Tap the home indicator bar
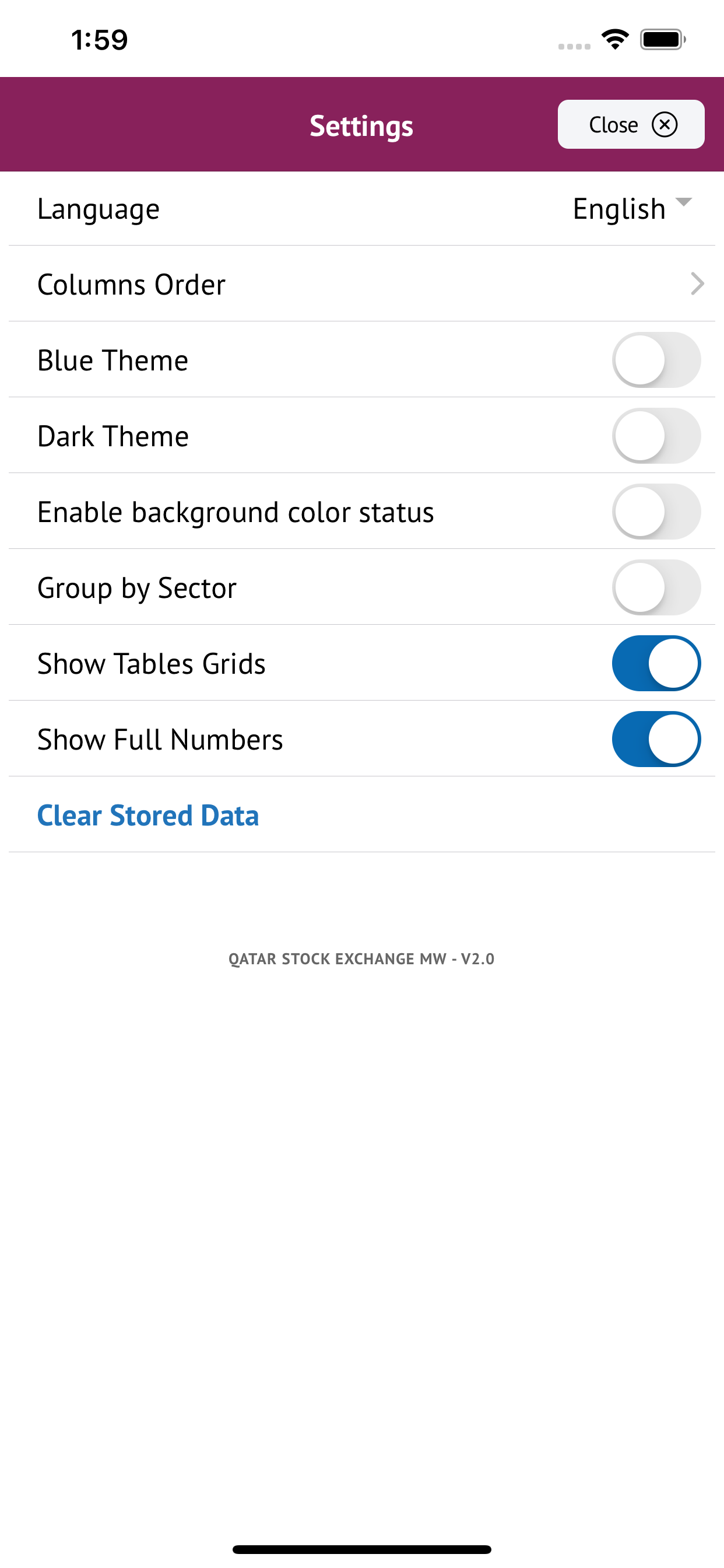724x1568 pixels. pyautogui.click(x=361, y=1549)
